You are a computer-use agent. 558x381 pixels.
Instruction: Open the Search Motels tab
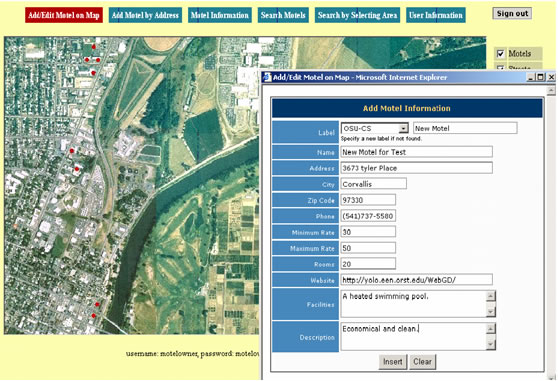pos(283,15)
